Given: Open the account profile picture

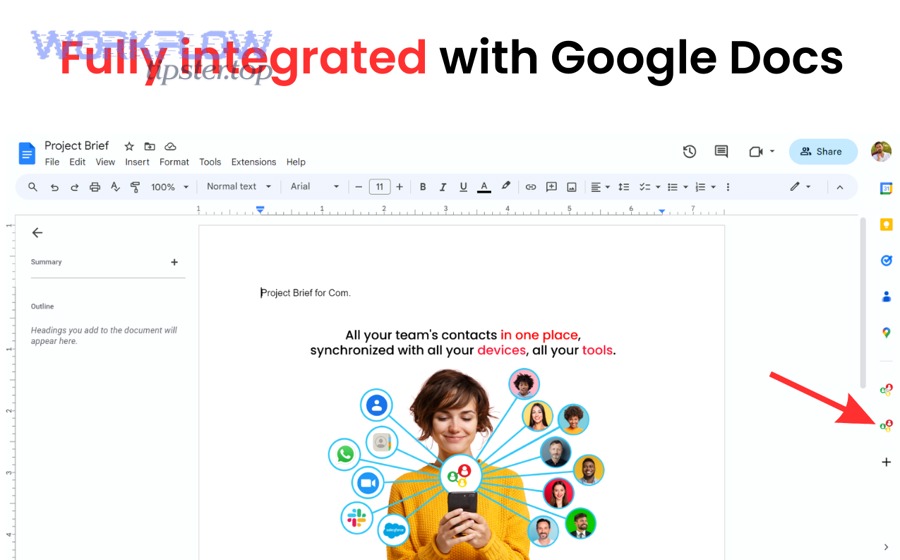Looking at the screenshot, I should [x=881, y=151].
